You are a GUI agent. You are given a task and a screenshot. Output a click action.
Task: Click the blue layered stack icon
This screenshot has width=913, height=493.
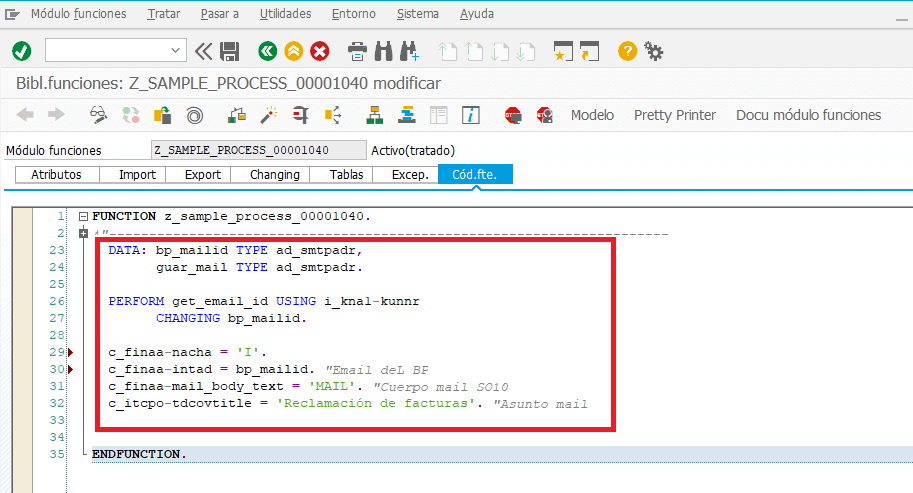406,115
